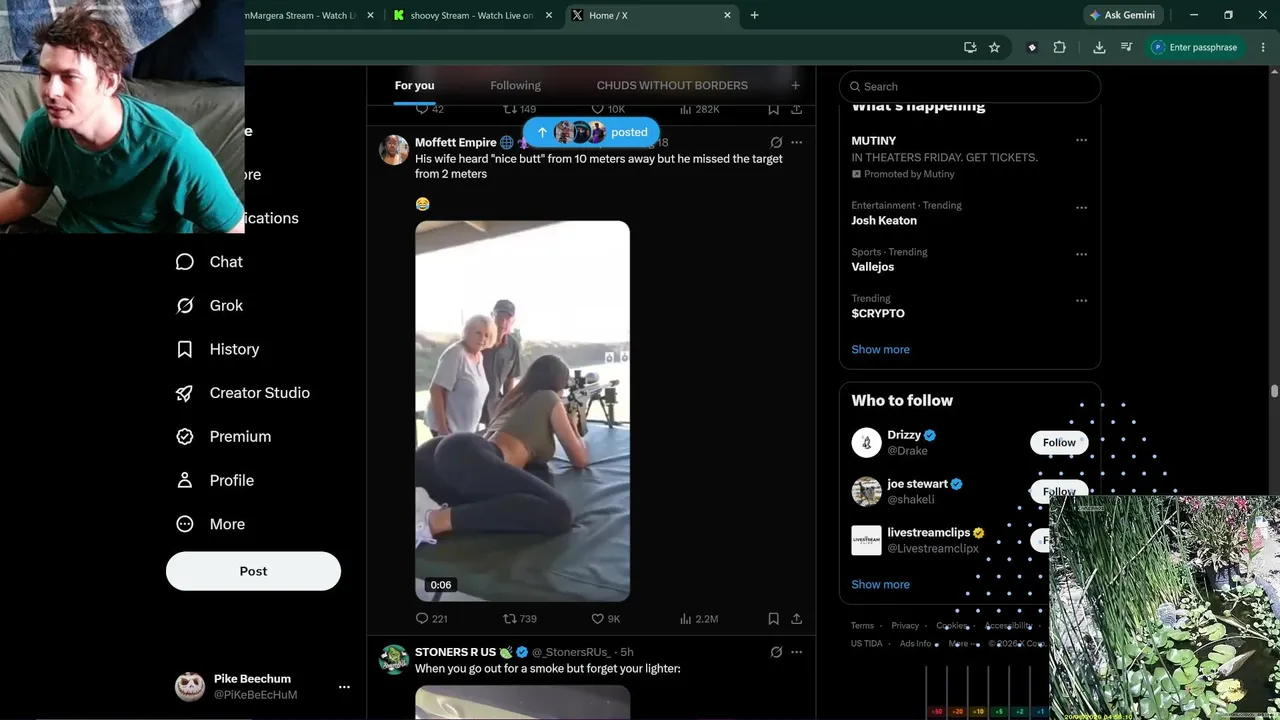The image size is (1280, 720).
Task: Reply to the Moffett Empire post (221 replies)
Action: [x=431, y=619]
